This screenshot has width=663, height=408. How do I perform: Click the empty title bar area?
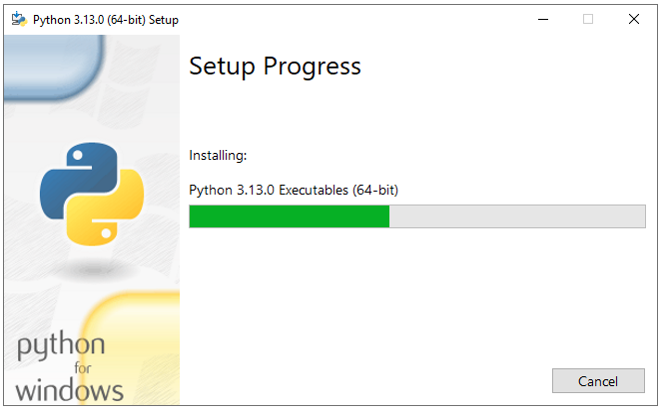coord(350,19)
